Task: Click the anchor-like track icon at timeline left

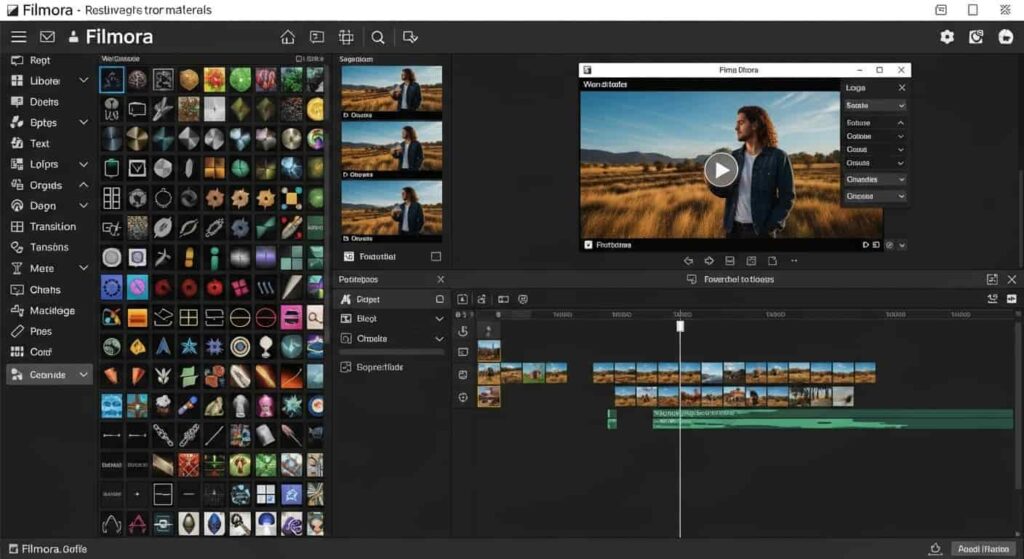Action: pyautogui.click(x=463, y=331)
